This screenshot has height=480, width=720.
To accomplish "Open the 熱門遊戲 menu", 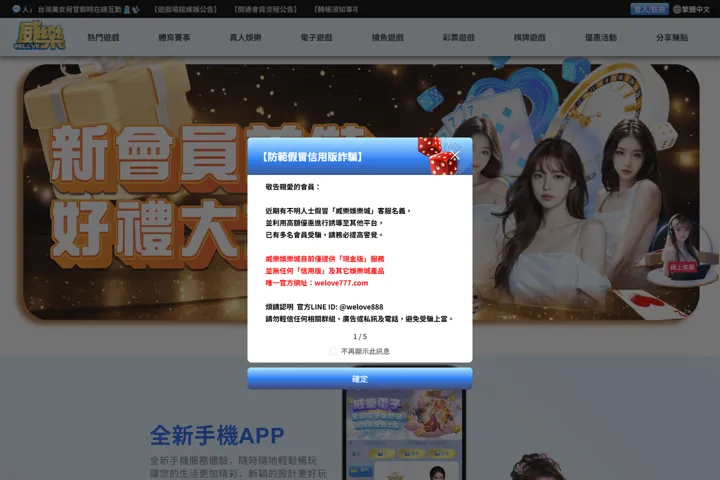I will (x=103, y=38).
